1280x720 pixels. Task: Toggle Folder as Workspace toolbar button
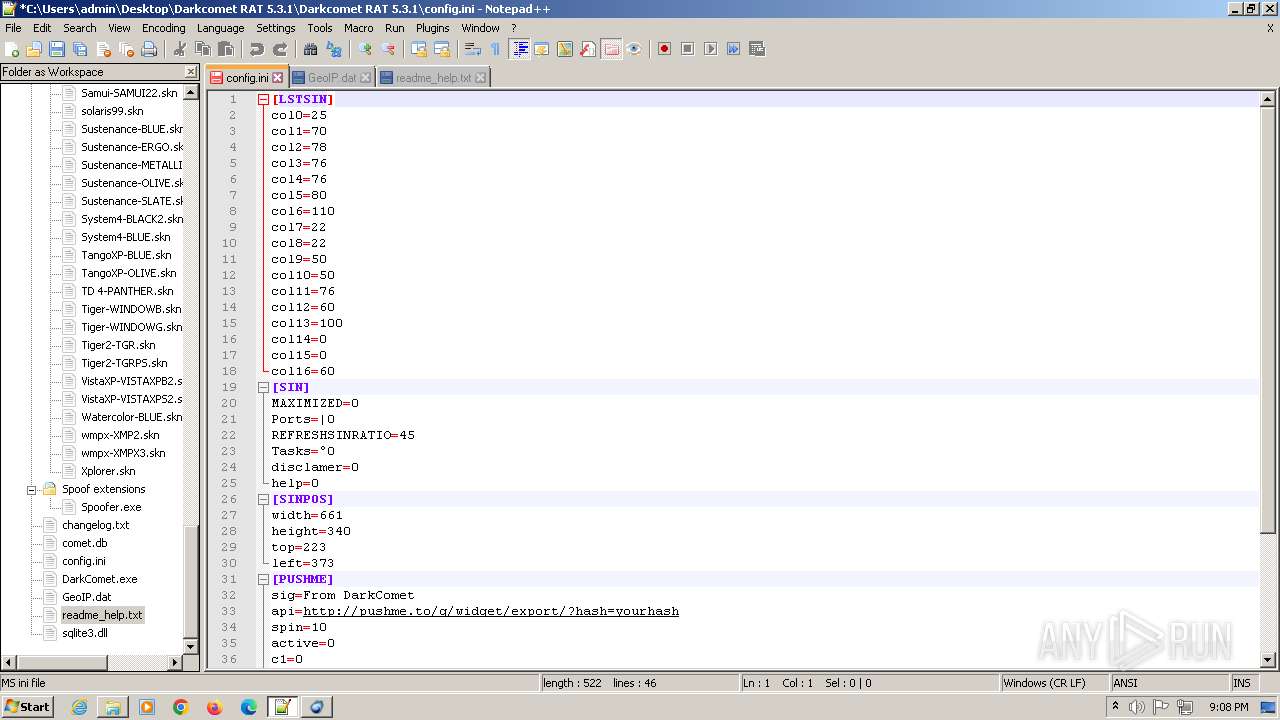coord(611,49)
